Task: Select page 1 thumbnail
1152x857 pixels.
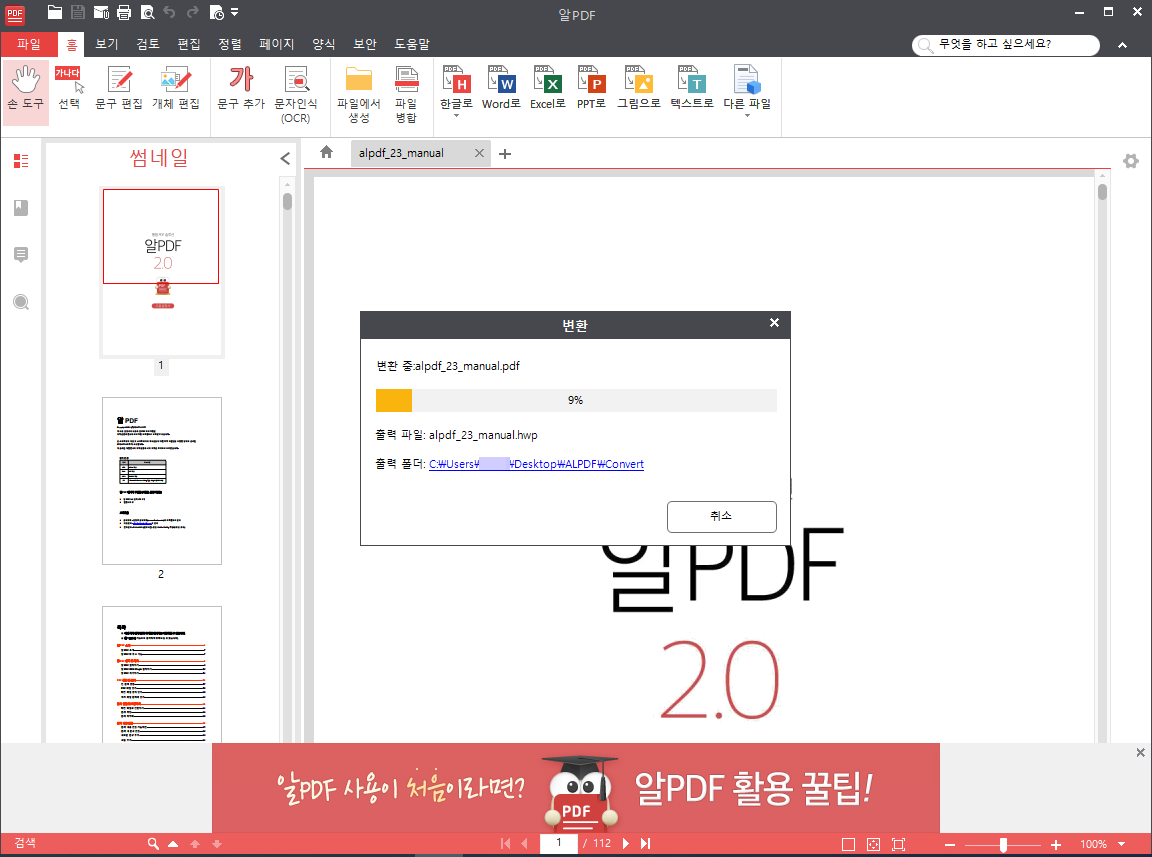Action: [162, 272]
